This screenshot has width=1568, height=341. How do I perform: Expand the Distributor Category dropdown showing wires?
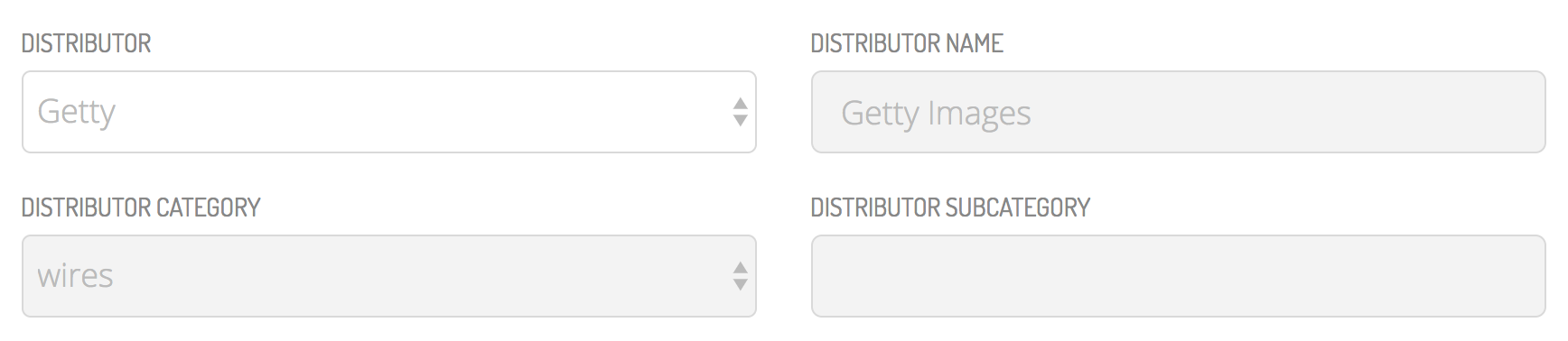pos(388,276)
